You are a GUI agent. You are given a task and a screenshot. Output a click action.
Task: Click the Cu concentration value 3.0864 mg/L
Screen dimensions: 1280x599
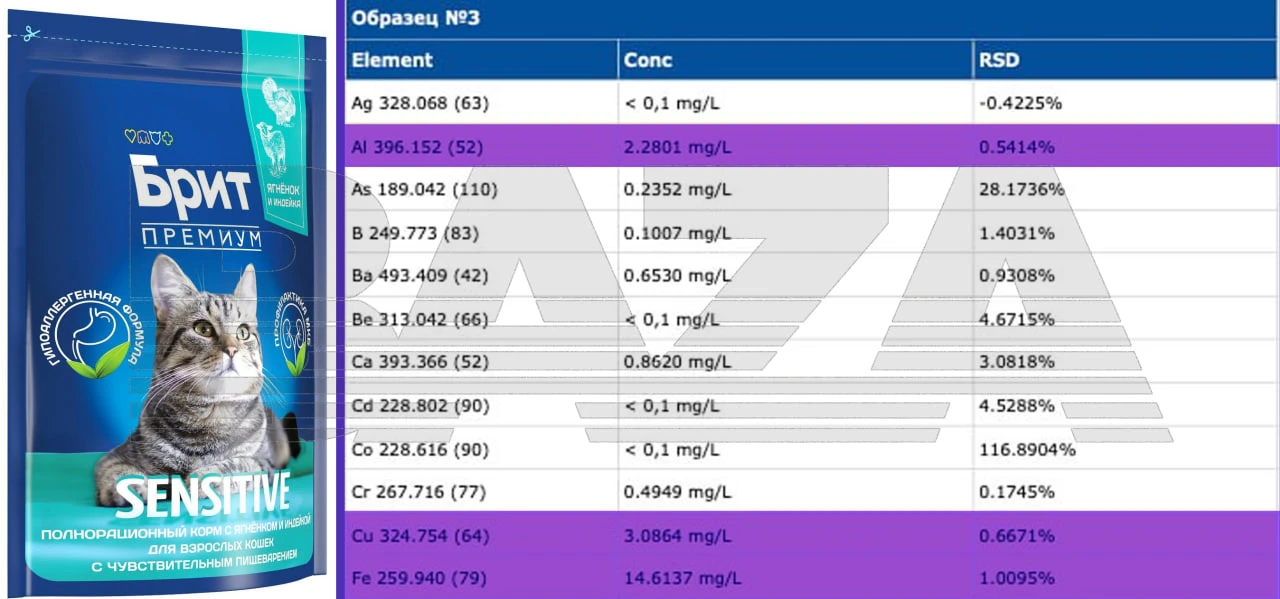(678, 535)
